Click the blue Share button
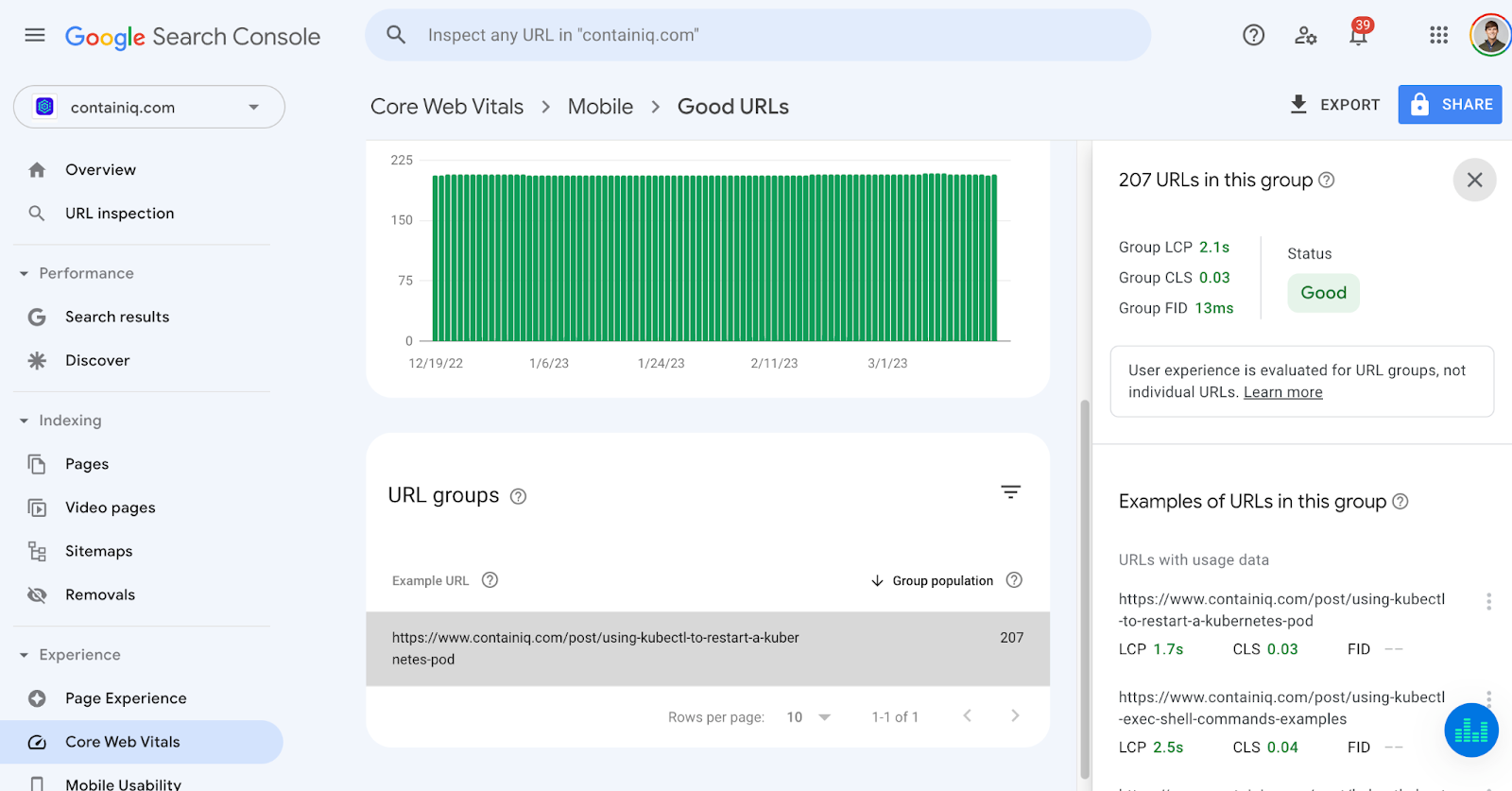The image size is (1512, 791). (1450, 105)
